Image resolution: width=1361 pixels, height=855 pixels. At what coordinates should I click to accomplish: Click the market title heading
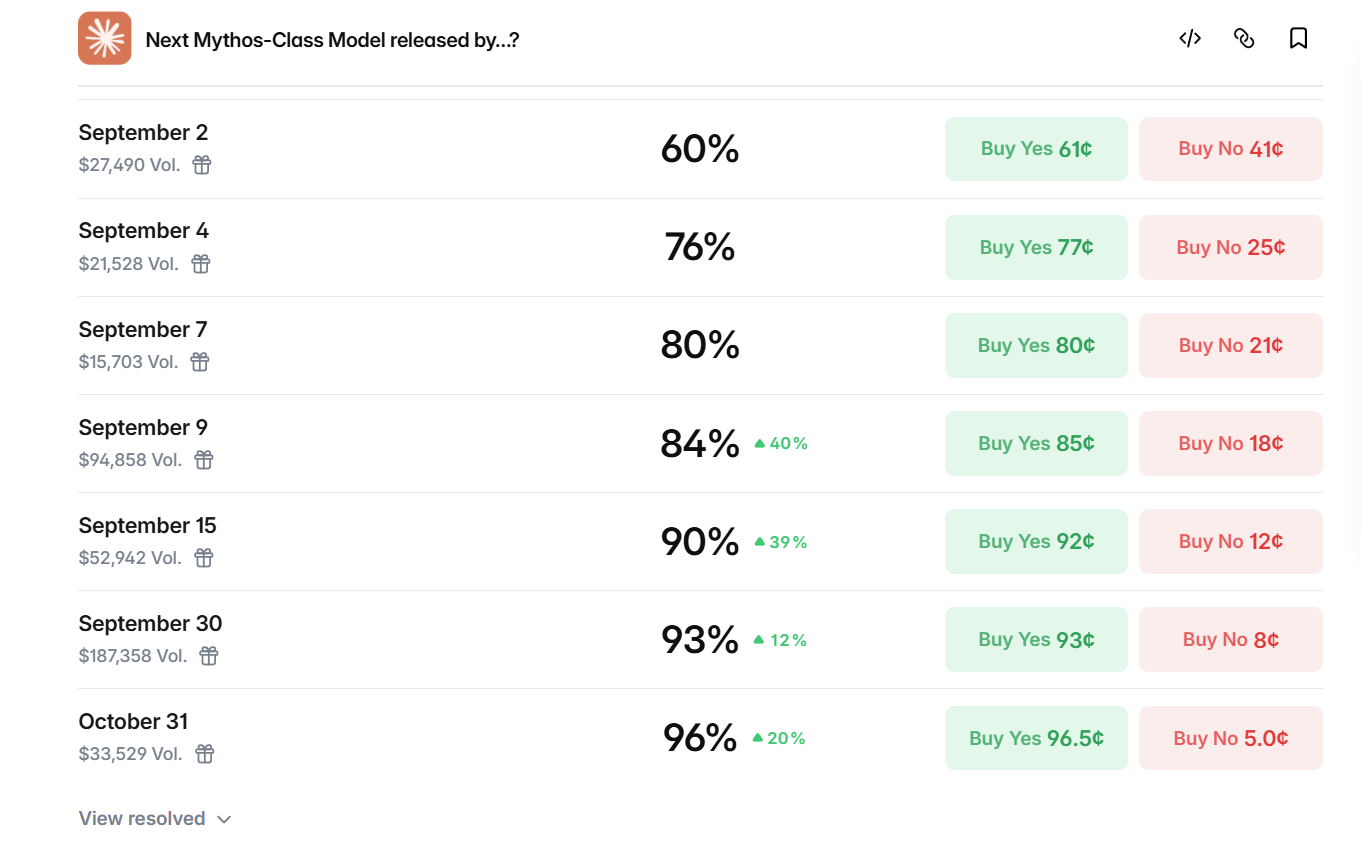[332, 40]
